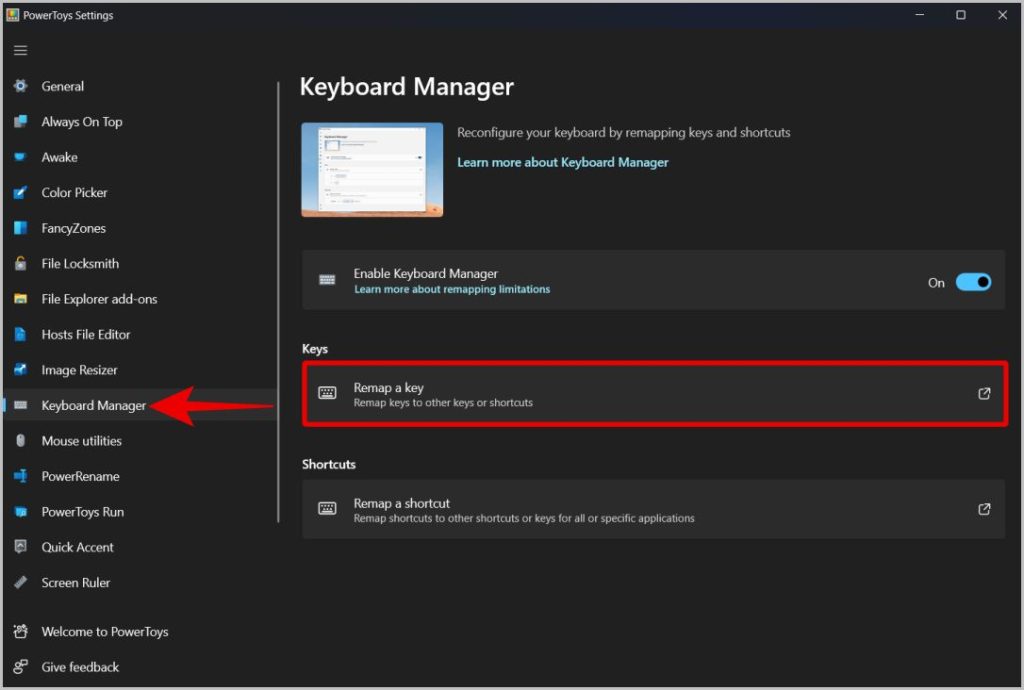Open the hamburger navigation menu
Image resolution: width=1024 pixels, height=690 pixels.
tap(20, 50)
